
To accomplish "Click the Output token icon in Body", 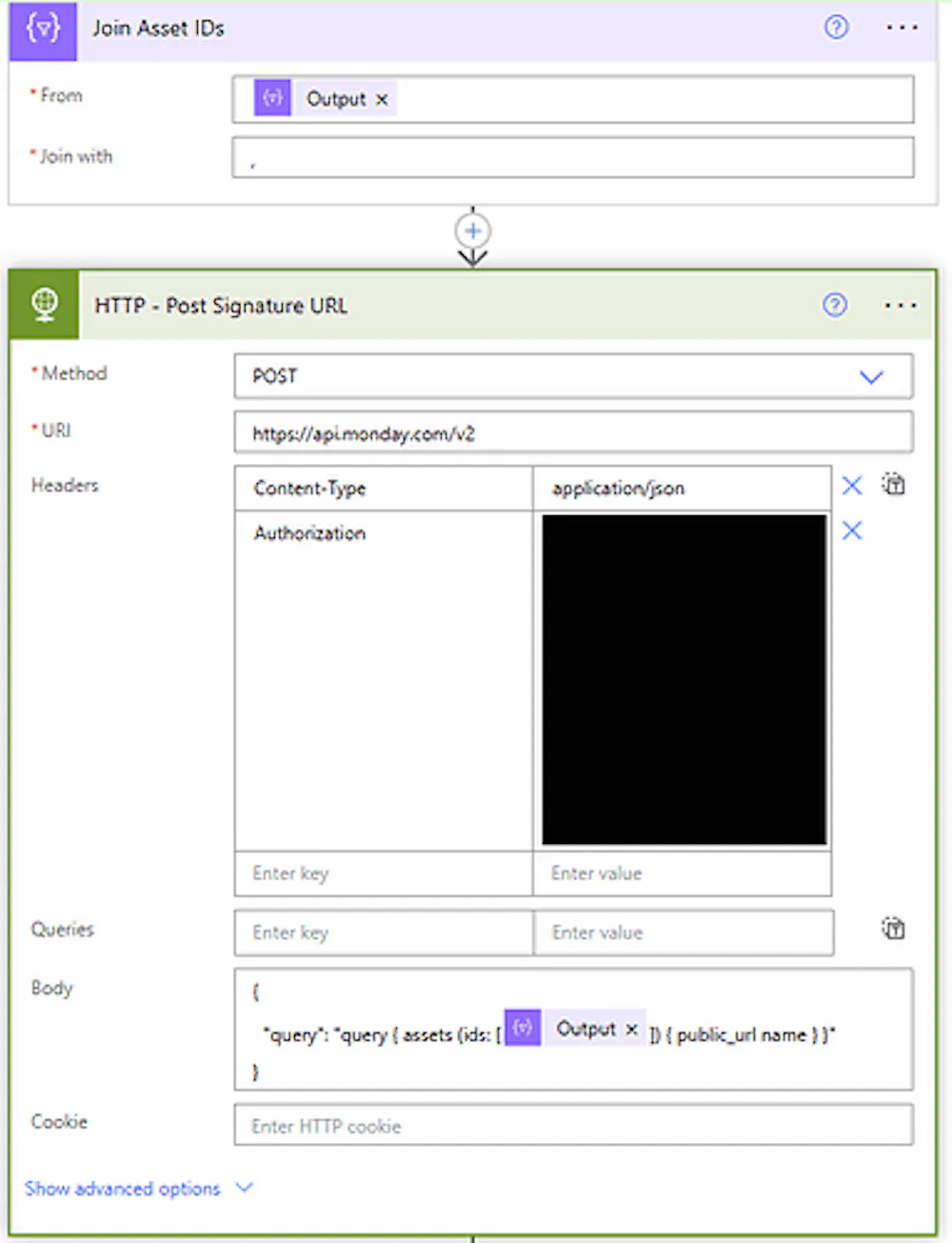I will coord(523,1028).
